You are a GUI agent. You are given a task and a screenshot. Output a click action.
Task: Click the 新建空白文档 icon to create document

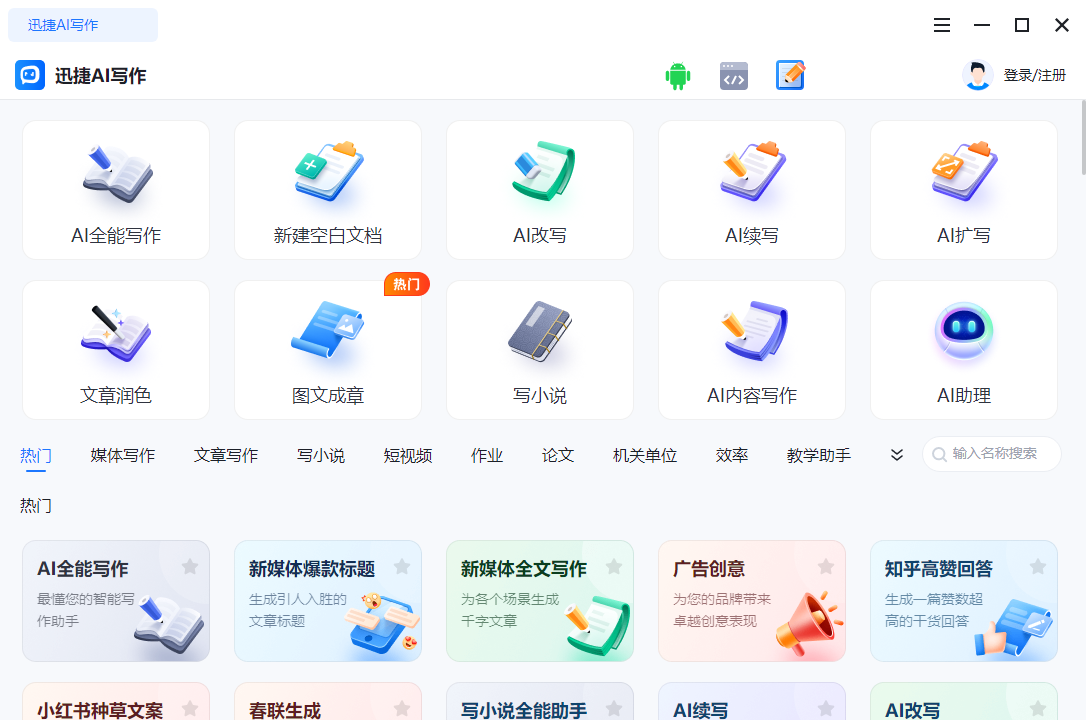coord(327,175)
